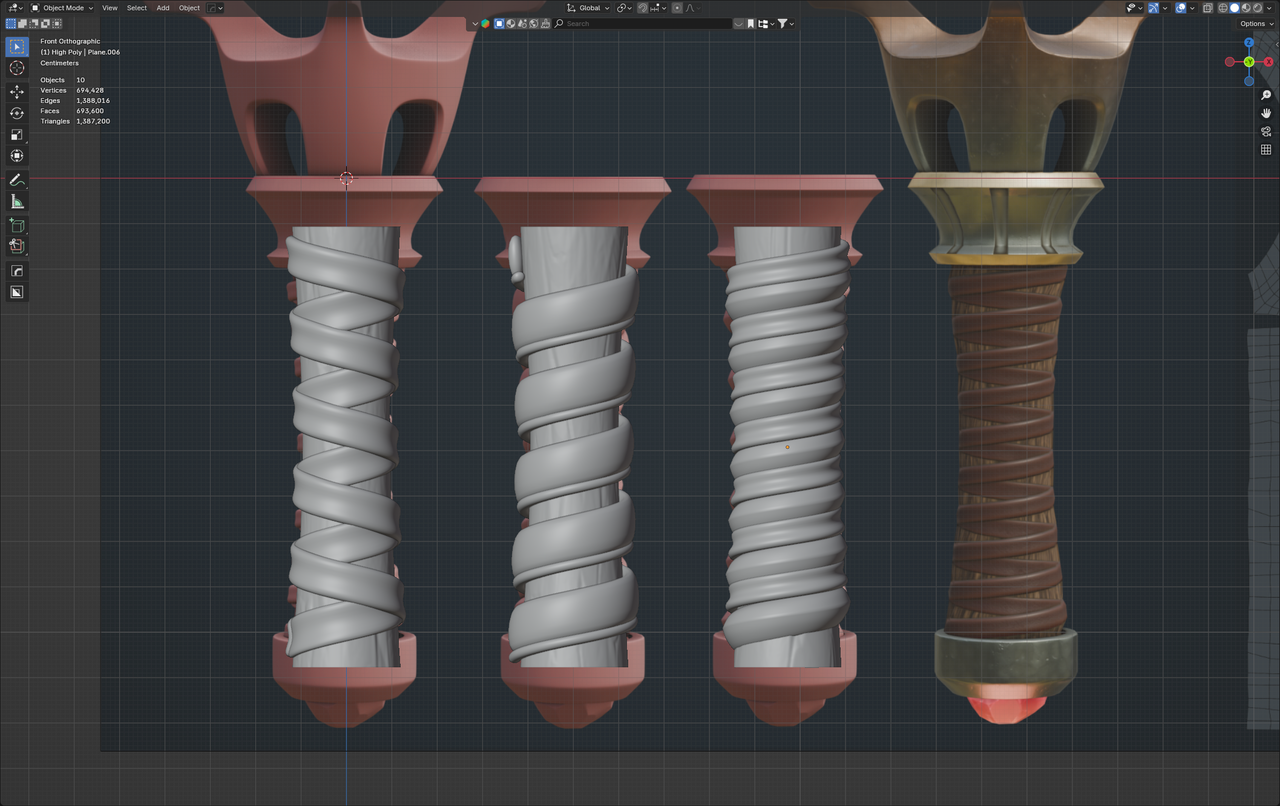Click the funnel filter icon
This screenshot has height=806, width=1280.
pos(783,23)
